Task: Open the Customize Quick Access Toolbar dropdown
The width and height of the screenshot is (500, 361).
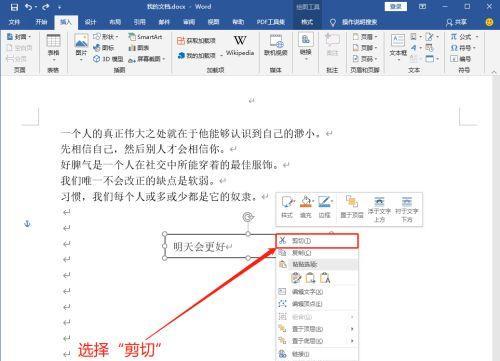Action: click(x=59, y=7)
